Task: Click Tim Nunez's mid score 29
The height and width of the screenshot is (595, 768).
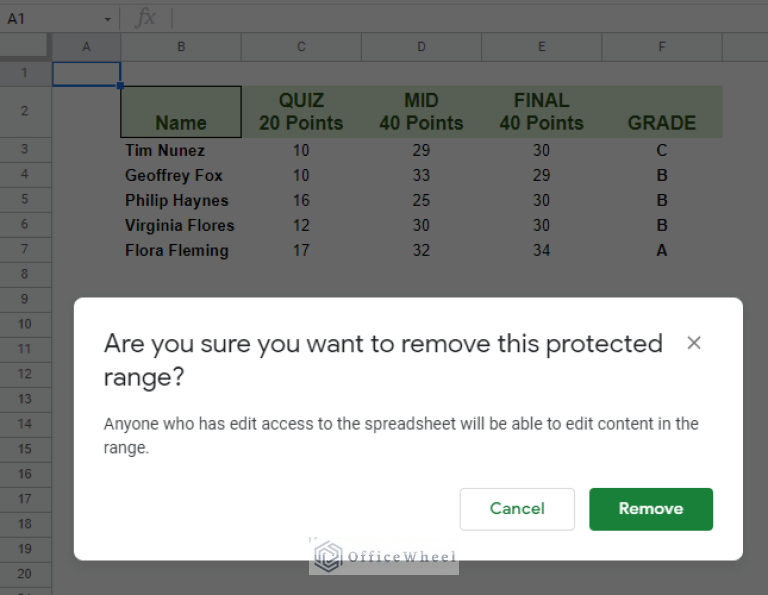Action: point(421,150)
